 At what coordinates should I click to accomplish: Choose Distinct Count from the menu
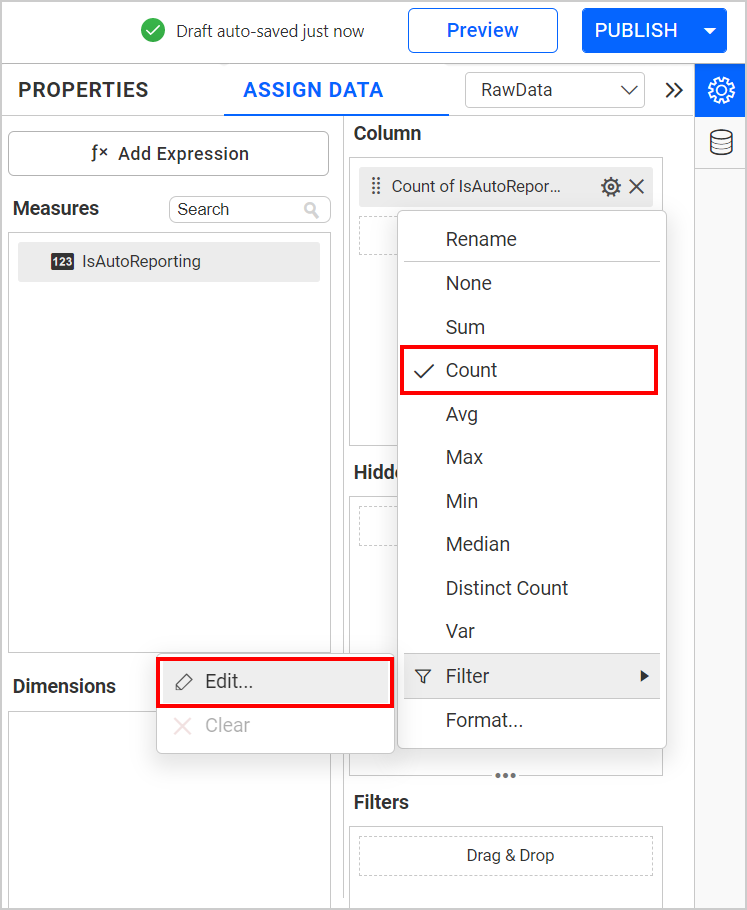pos(506,588)
